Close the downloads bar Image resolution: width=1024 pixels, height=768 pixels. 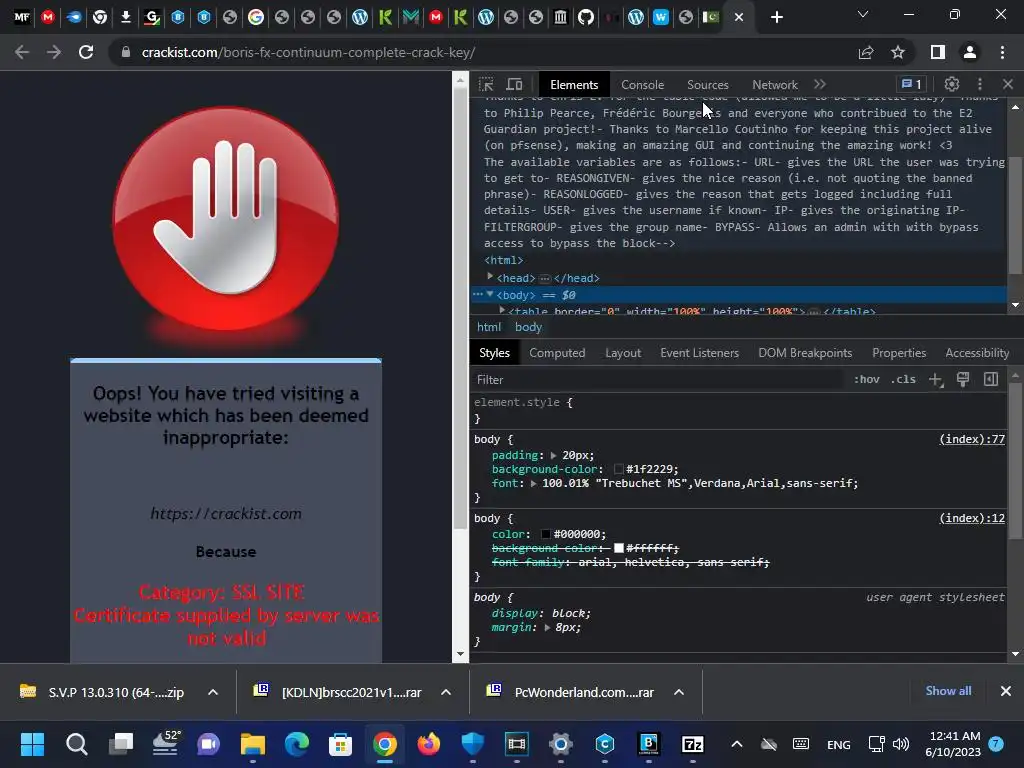coord(1006,691)
